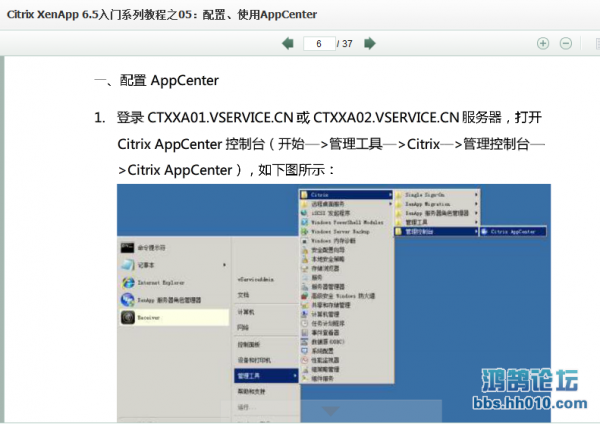The width and height of the screenshot is (600, 424).
Task: Click 帮助和支持 in start menu
Action: point(251,391)
